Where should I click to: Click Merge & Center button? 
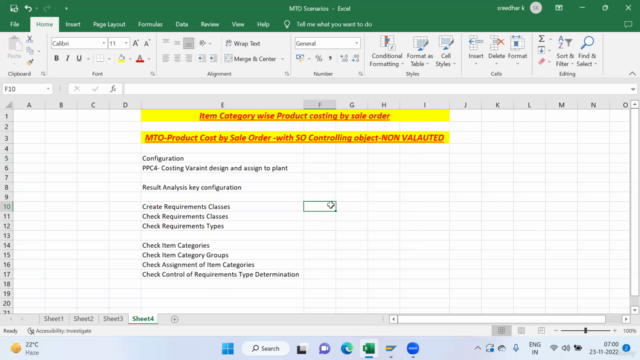click(x=251, y=59)
